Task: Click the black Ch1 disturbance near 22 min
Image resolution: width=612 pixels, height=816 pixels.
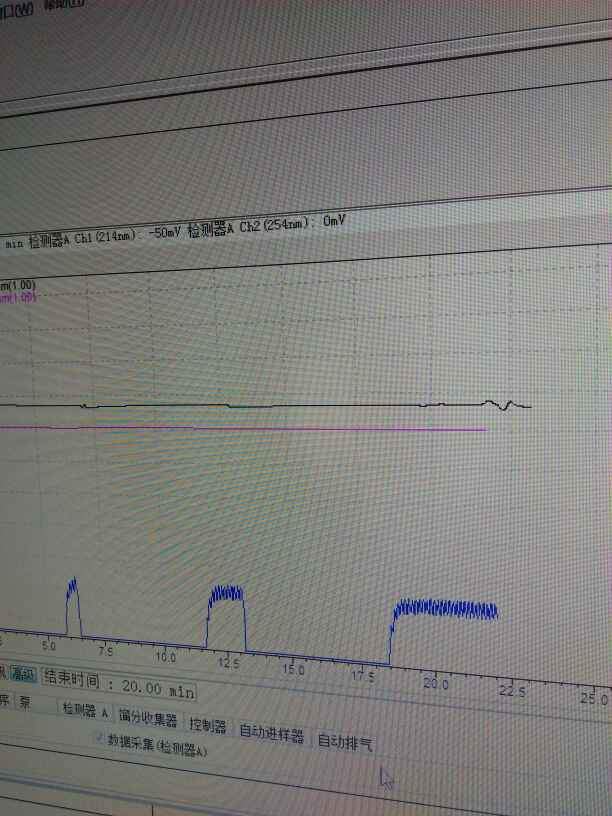Action: [x=504, y=405]
